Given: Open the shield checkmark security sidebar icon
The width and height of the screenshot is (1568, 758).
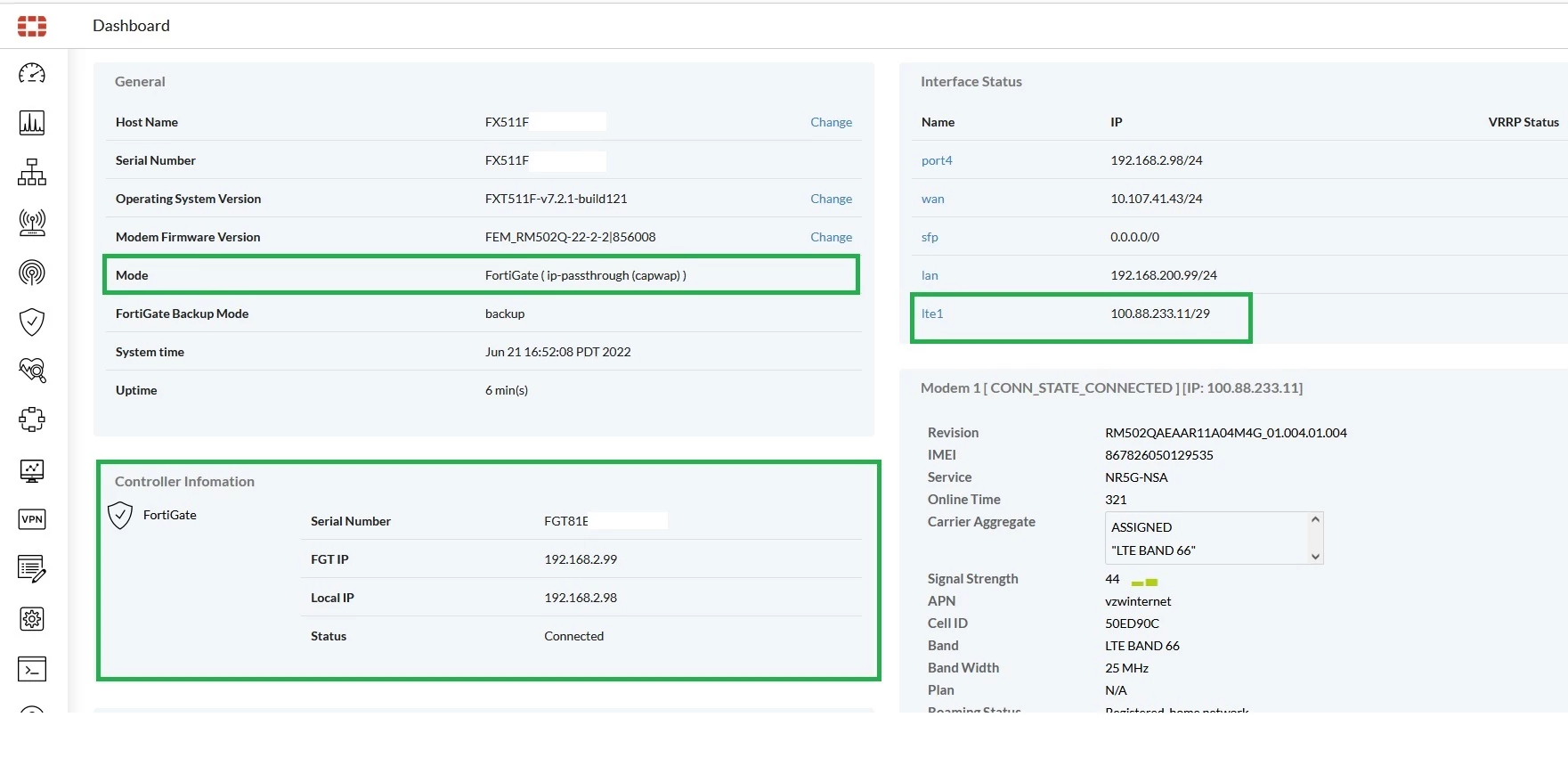Looking at the screenshot, I should pyautogui.click(x=32, y=322).
